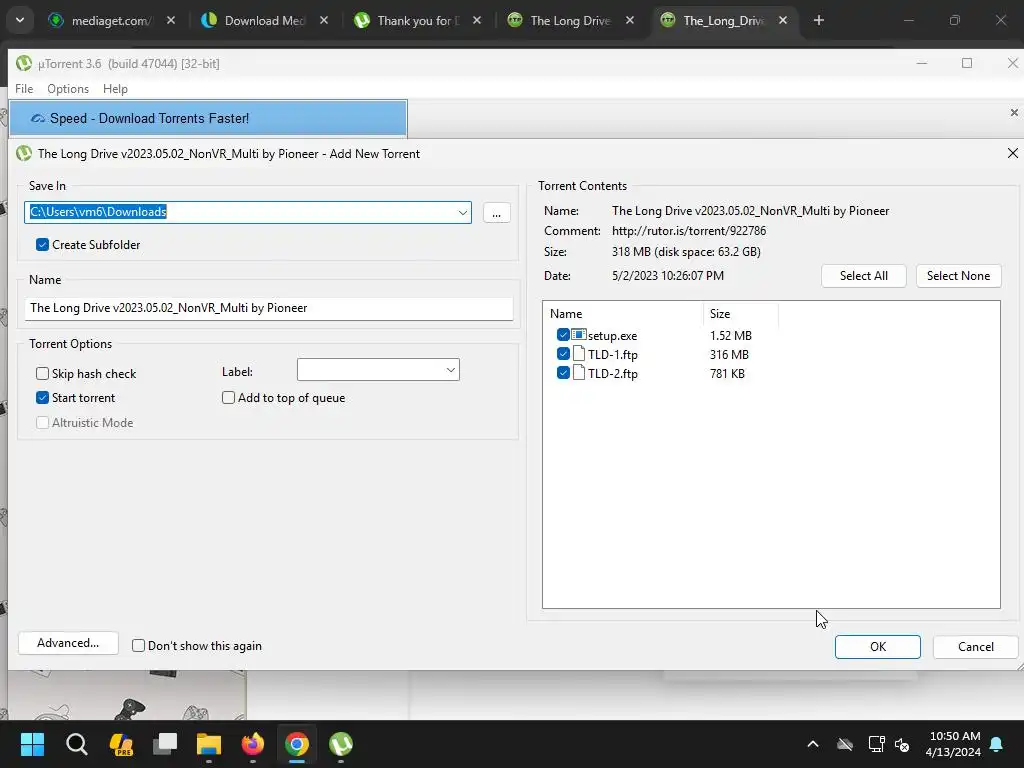
Task: Show hidden tray icons chevron
Action: [813, 744]
